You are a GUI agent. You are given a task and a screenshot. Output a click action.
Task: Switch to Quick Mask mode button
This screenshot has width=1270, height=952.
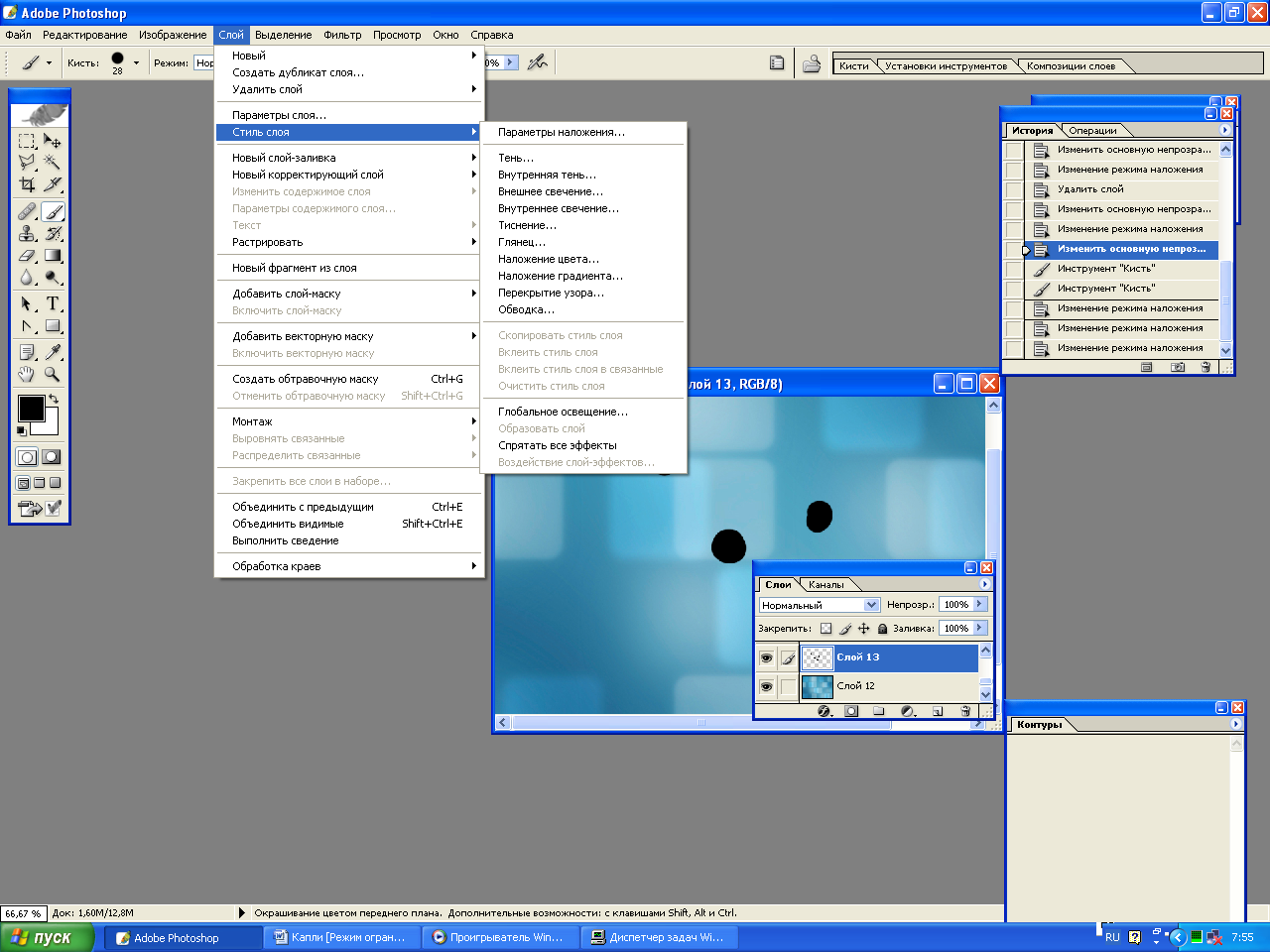(52, 457)
